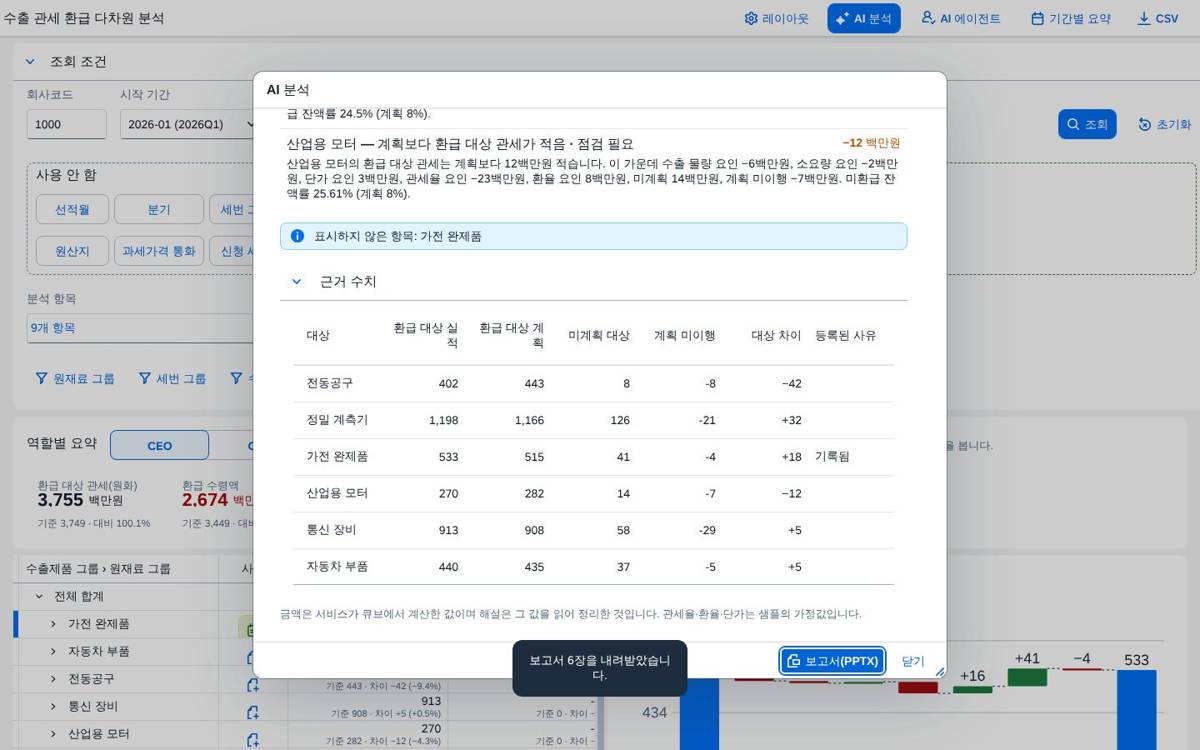Click the green +16 waterfall bar
Screen dimensions: 1200x750
(x=972, y=689)
